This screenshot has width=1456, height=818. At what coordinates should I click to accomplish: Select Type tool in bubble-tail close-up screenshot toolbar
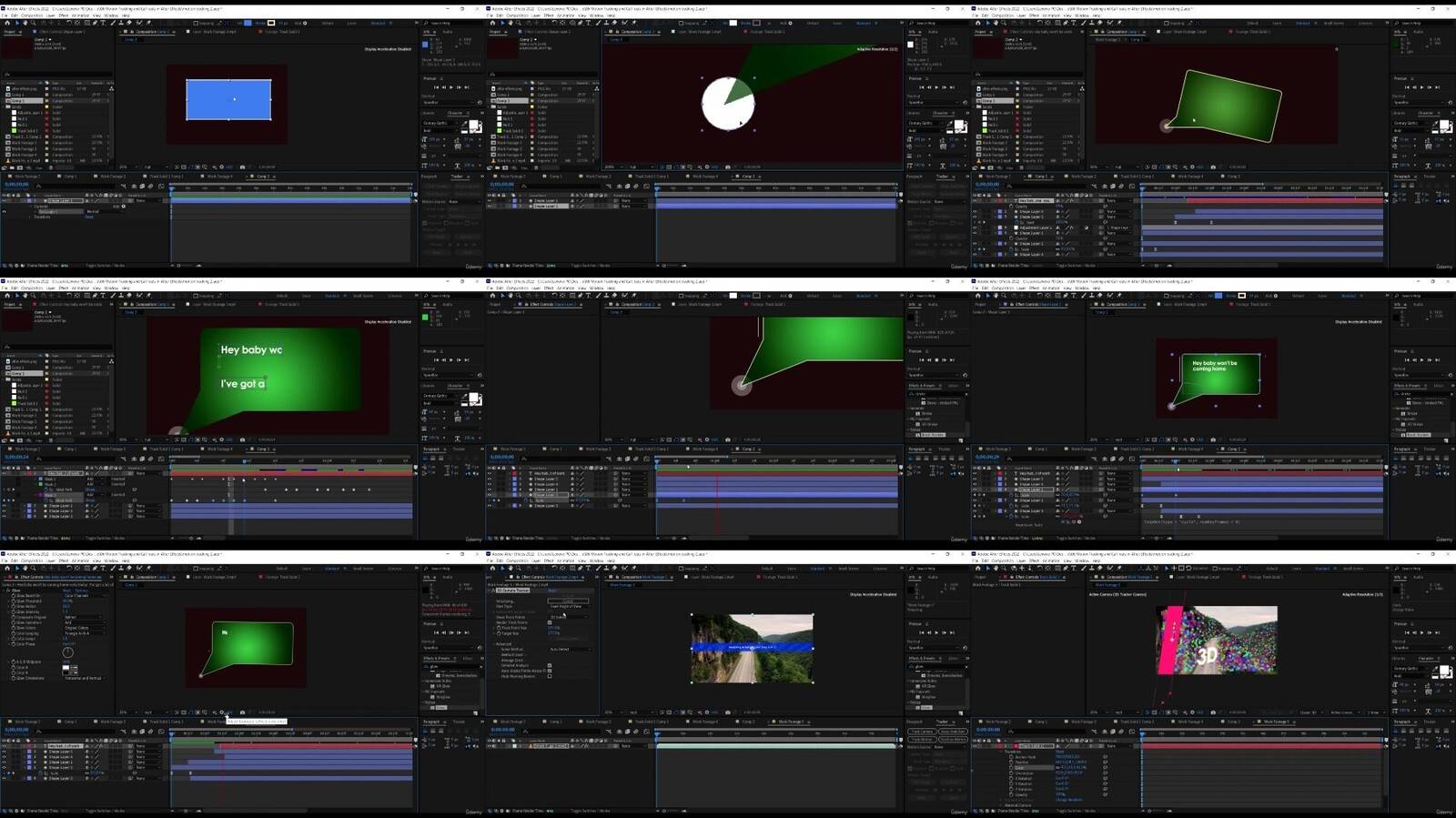coord(589,296)
